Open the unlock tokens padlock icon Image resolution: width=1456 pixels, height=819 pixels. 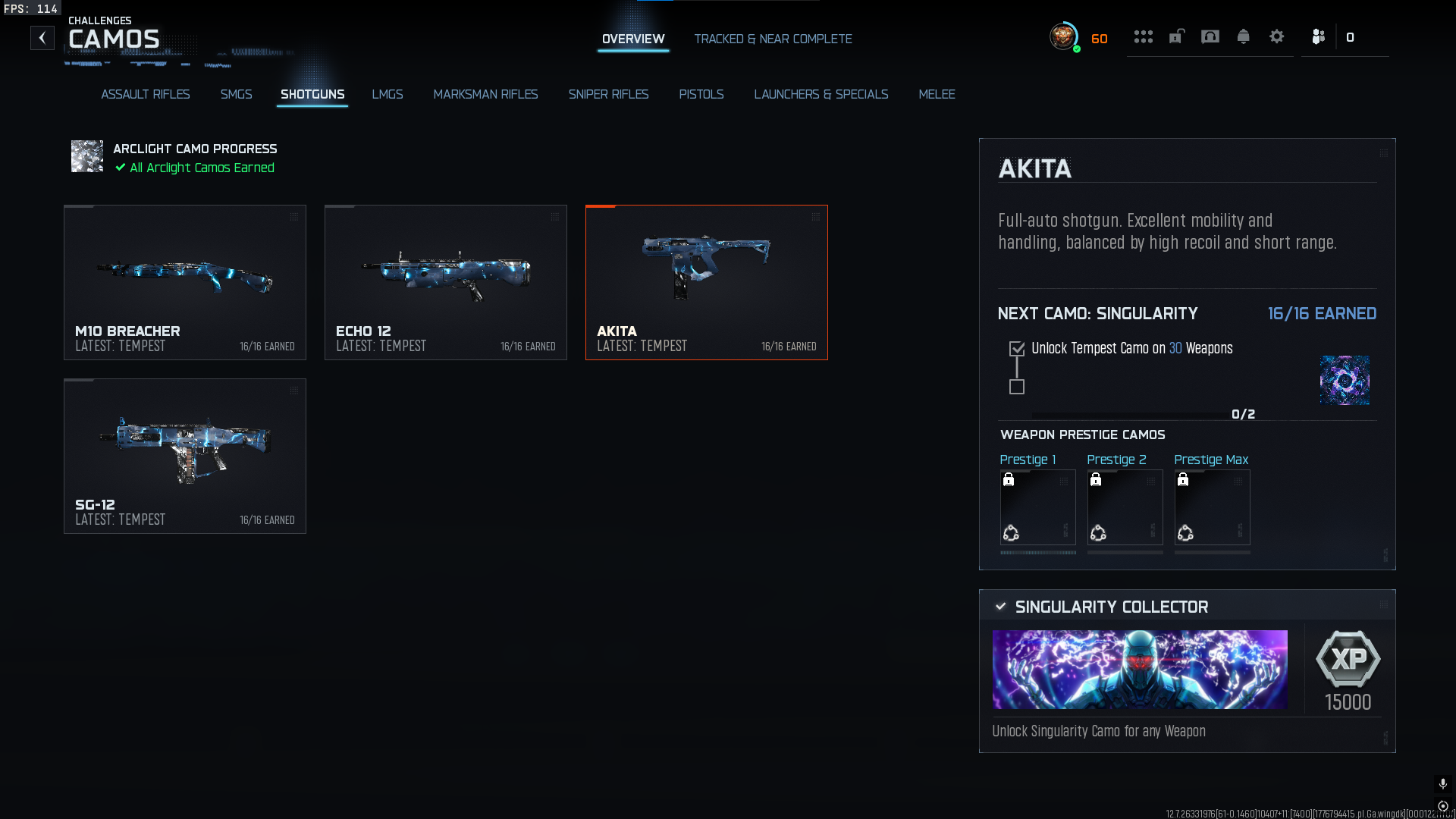(1176, 37)
